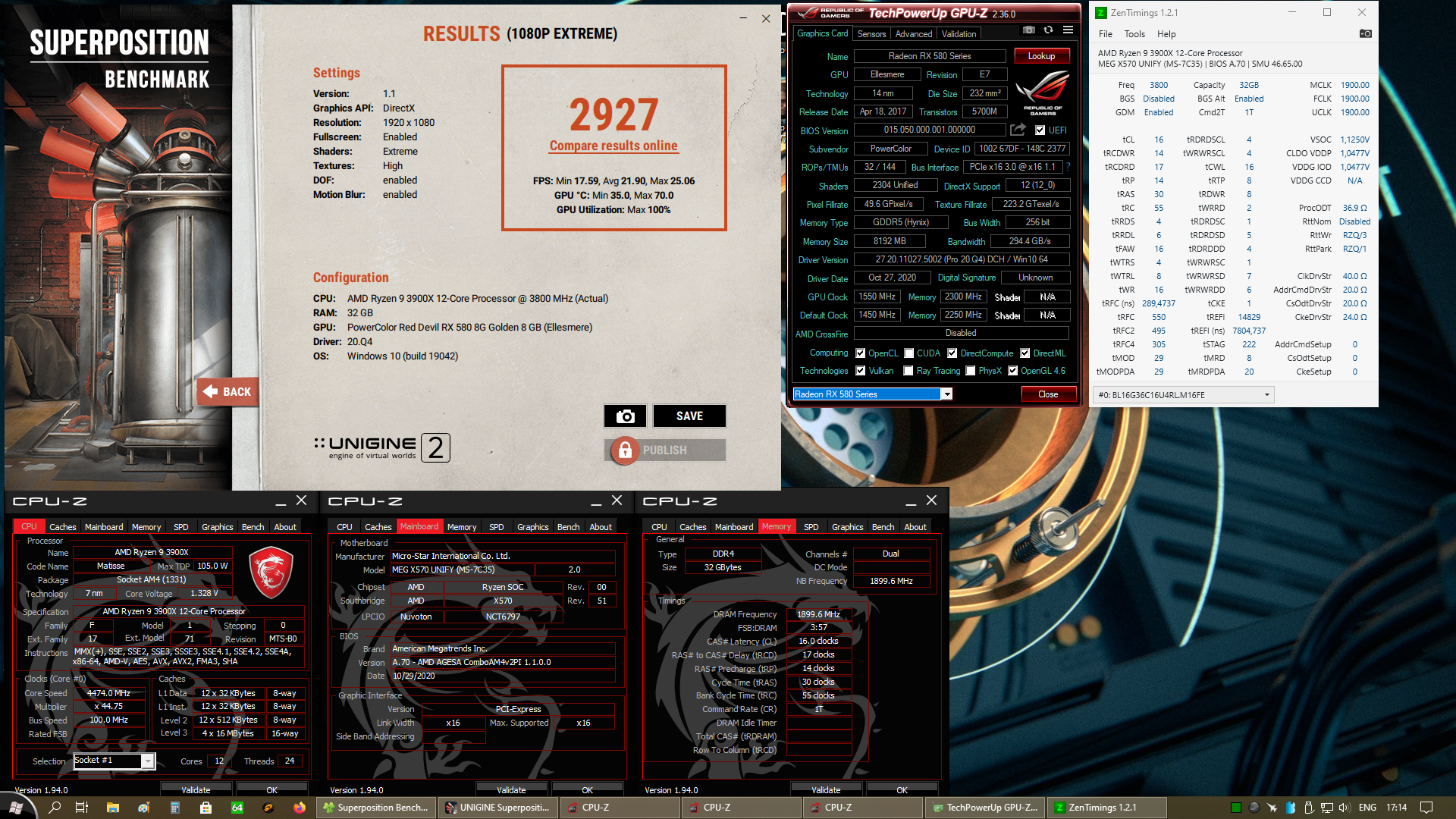Screen dimensions: 1456x819
Task: Click the Superposition screenshot camera button
Action: pos(625,416)
